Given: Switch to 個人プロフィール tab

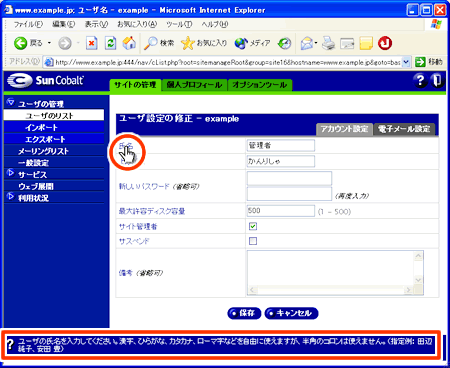Looking at the screenshot, I should pos(194,85).
